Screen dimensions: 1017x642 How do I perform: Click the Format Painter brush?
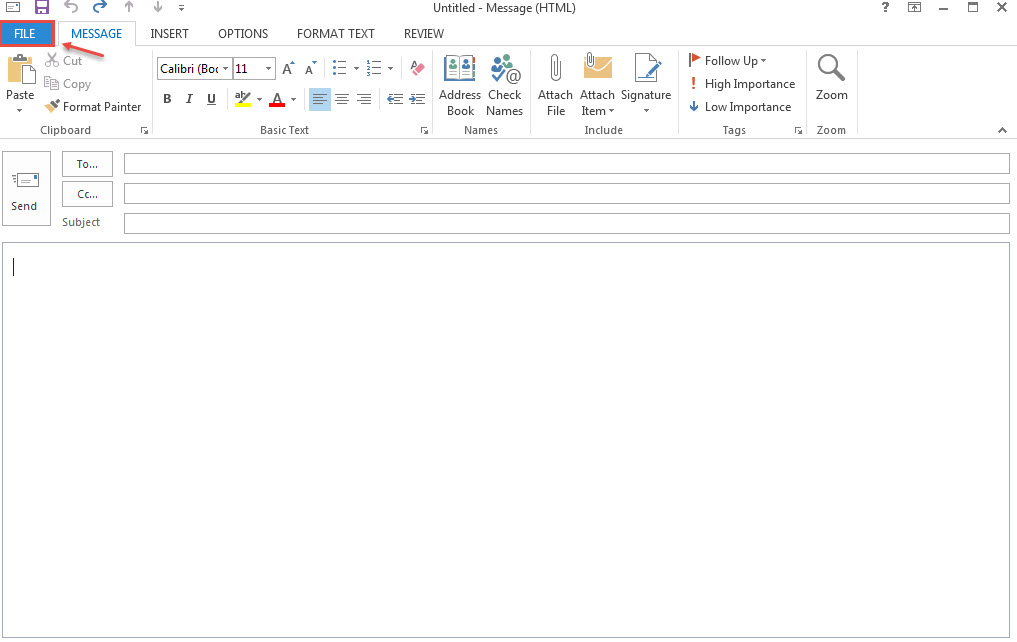click(93, 107)
